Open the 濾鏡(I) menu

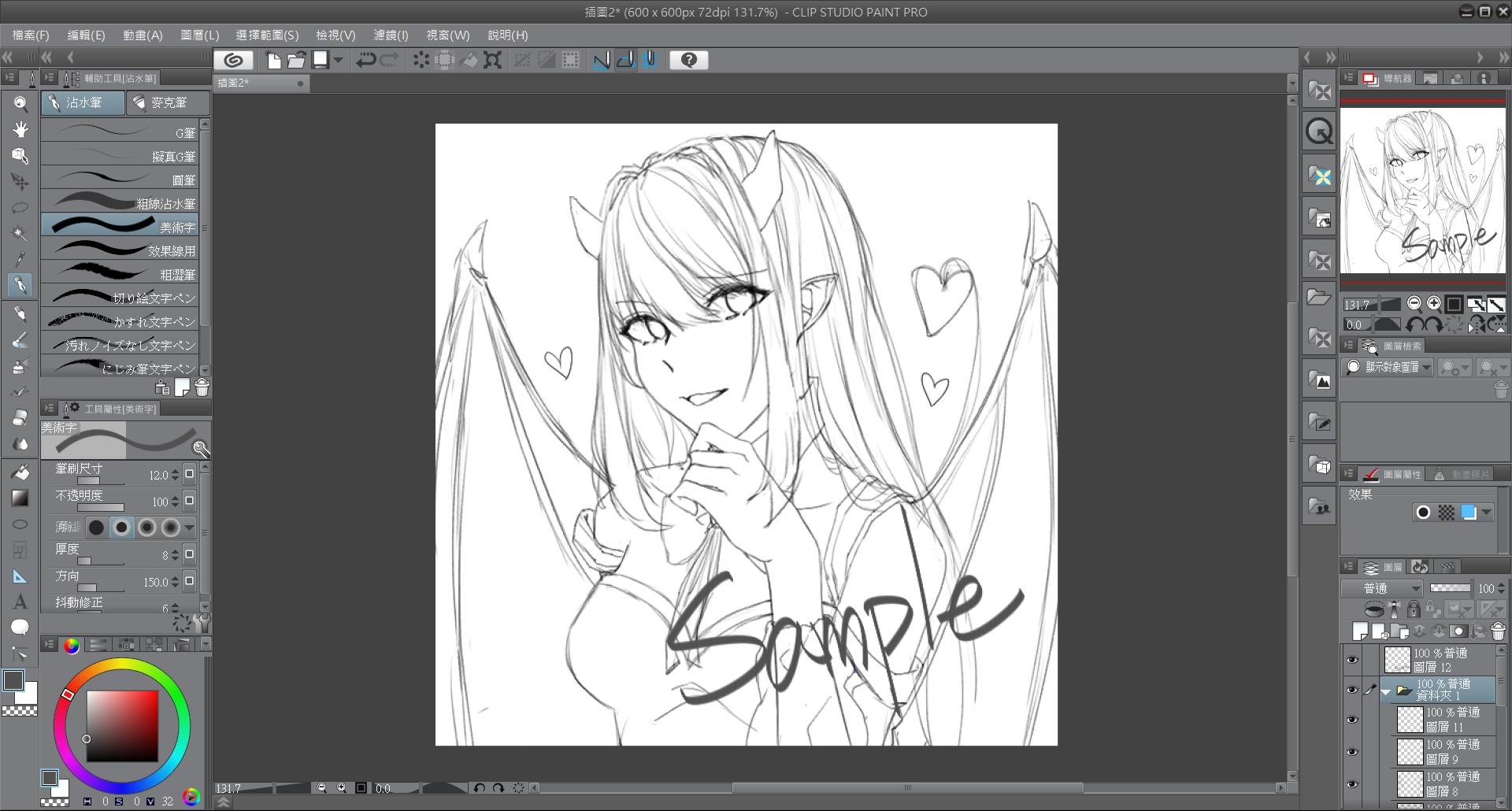(391, 35)
